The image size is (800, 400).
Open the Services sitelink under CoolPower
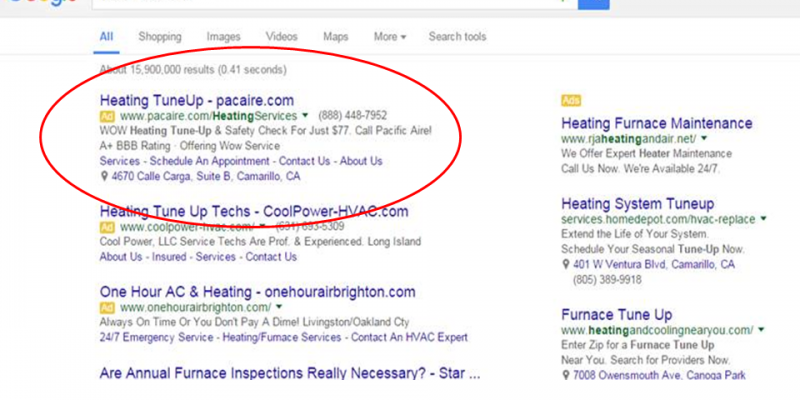216,257
